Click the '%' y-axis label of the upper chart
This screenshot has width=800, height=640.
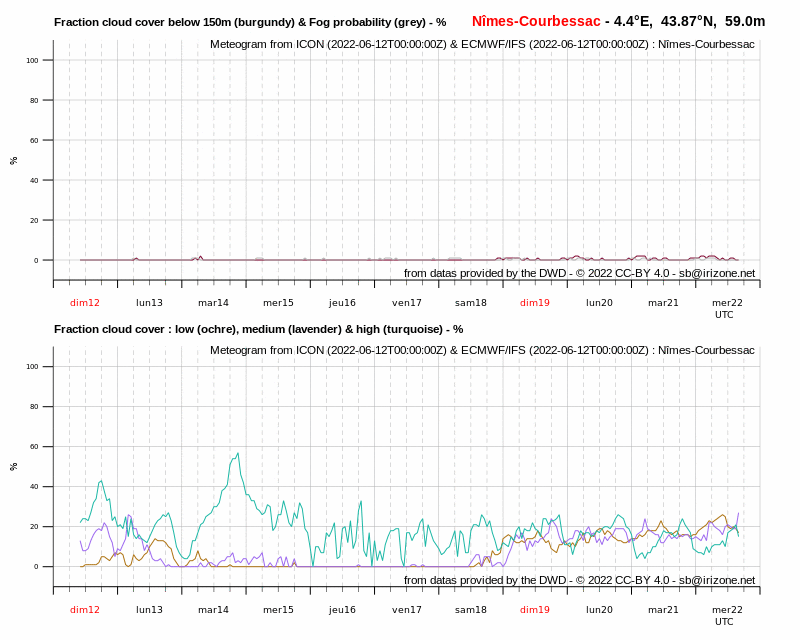coord(14,160)
